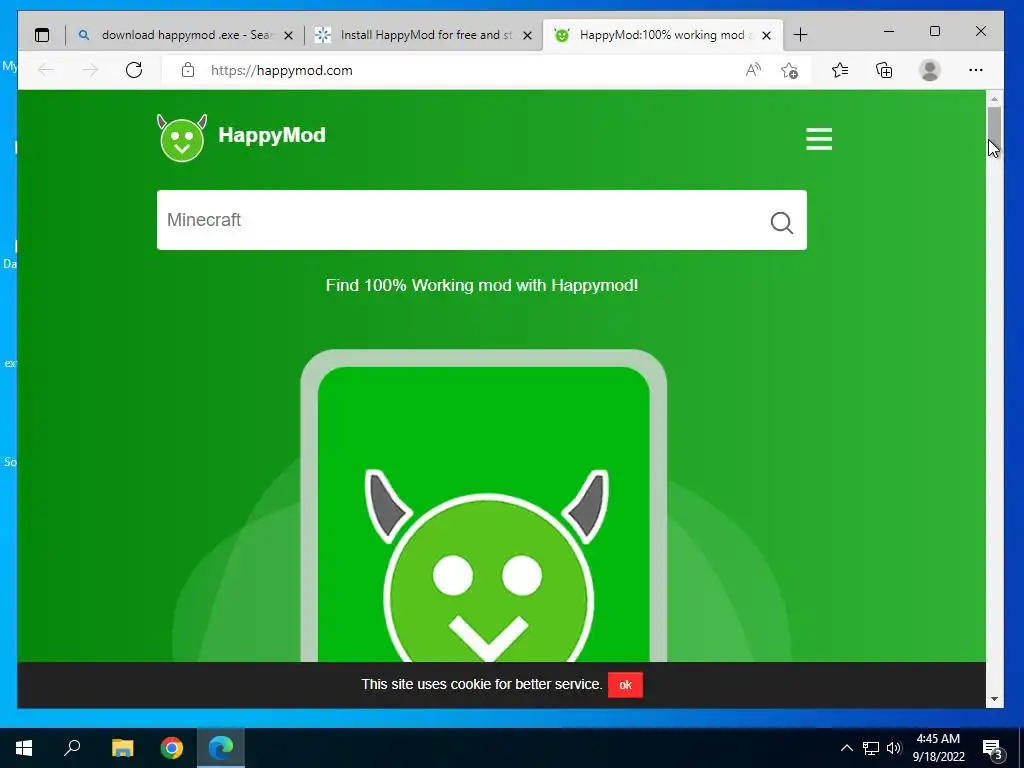
Task: Open the HappyMod hamburger menu
Action: pos(819,139)
